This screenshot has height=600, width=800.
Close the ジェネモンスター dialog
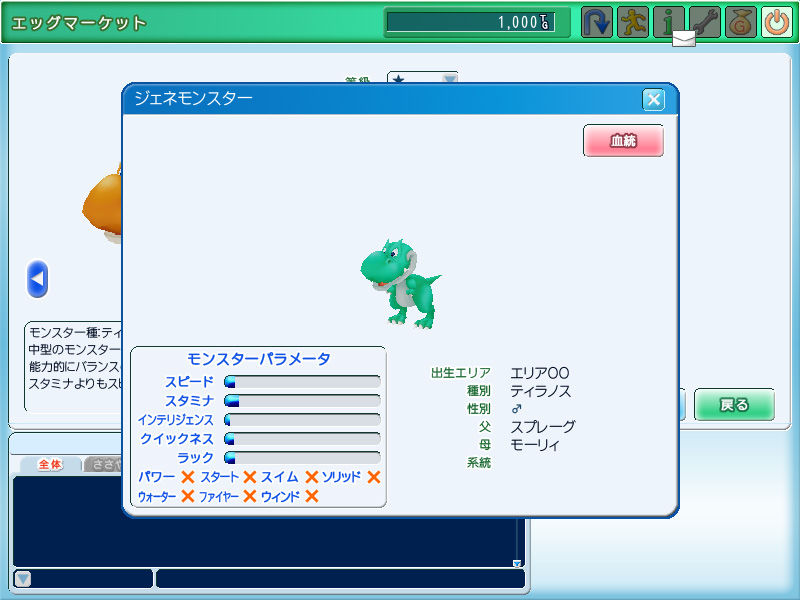[653, 99]
